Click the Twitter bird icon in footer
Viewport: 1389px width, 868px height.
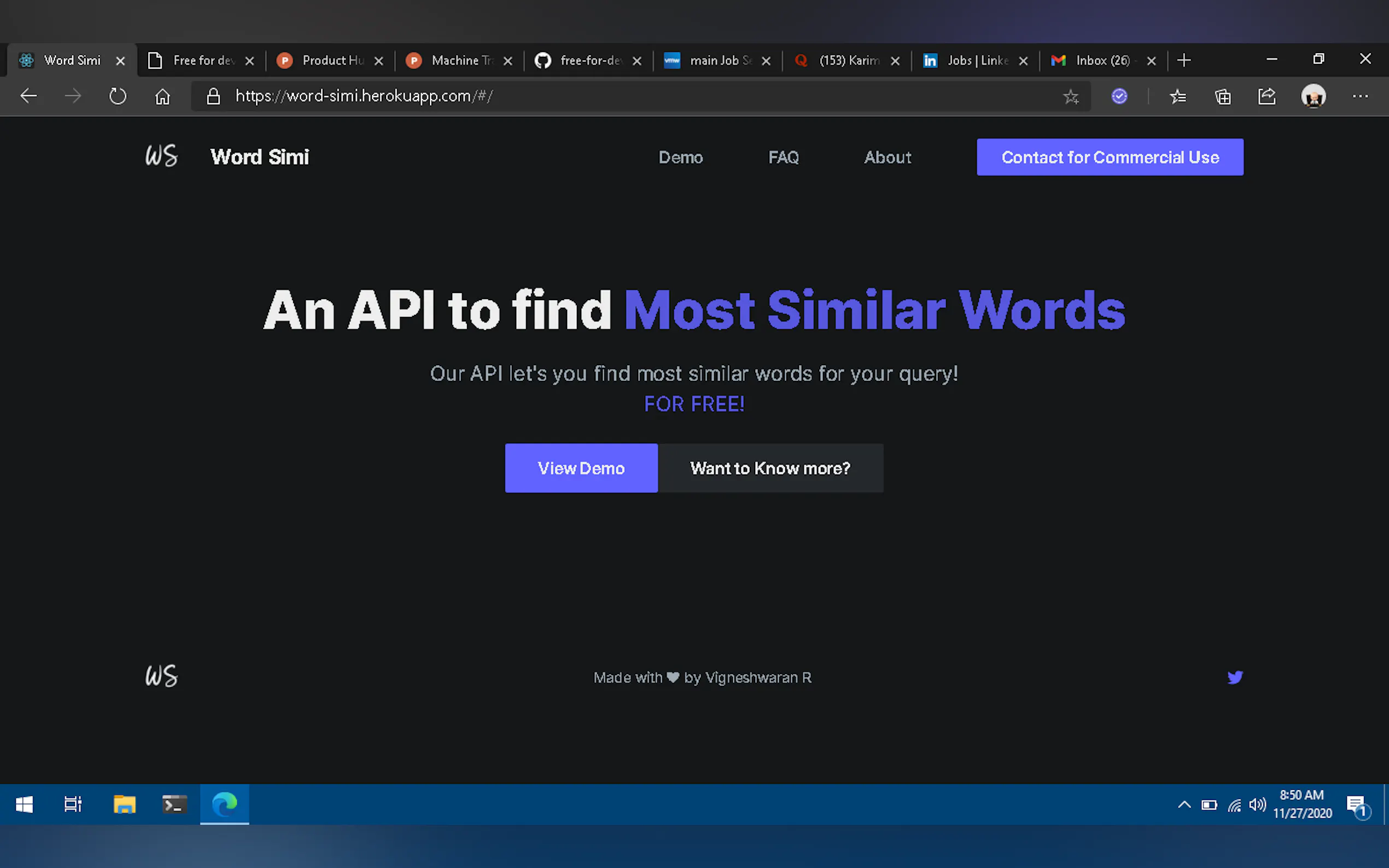[x=1235, y=677]
